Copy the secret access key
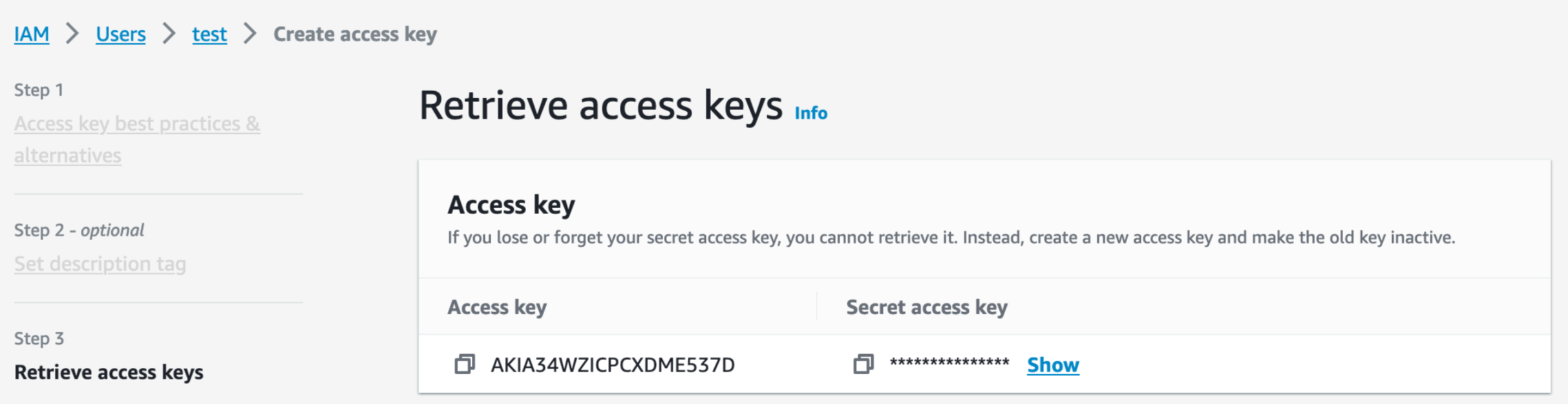Image resolution: width=1568 pixels, height=404 pixels. click(863, 365)
